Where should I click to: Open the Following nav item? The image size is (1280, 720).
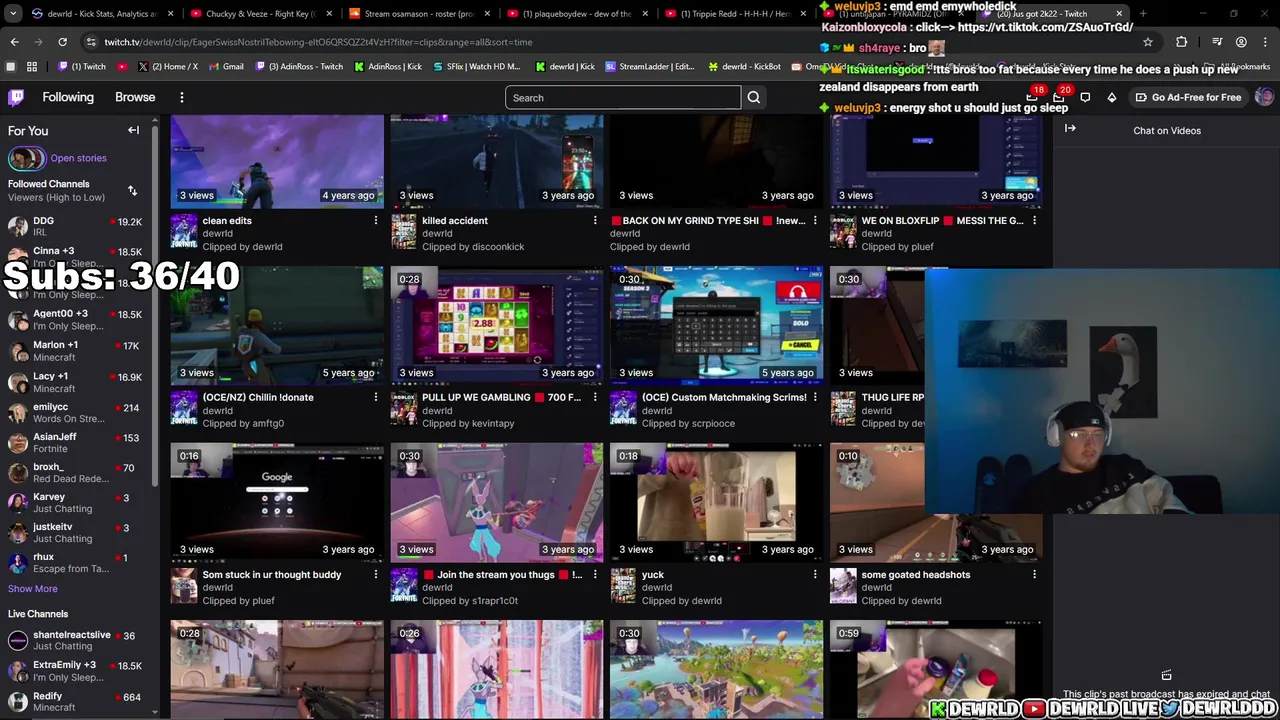68,97
